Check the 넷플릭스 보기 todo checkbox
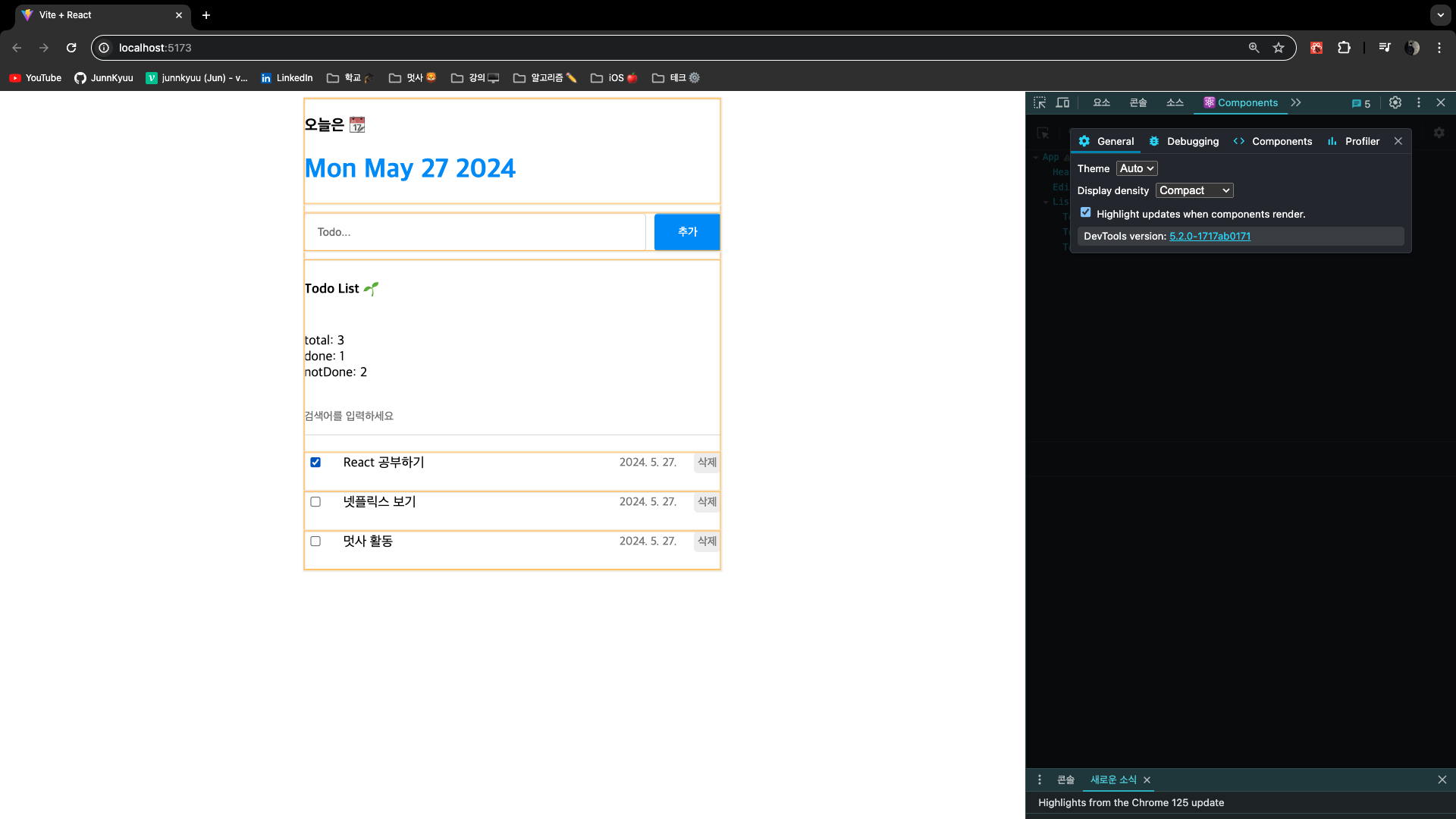 [x=315, y=502]
